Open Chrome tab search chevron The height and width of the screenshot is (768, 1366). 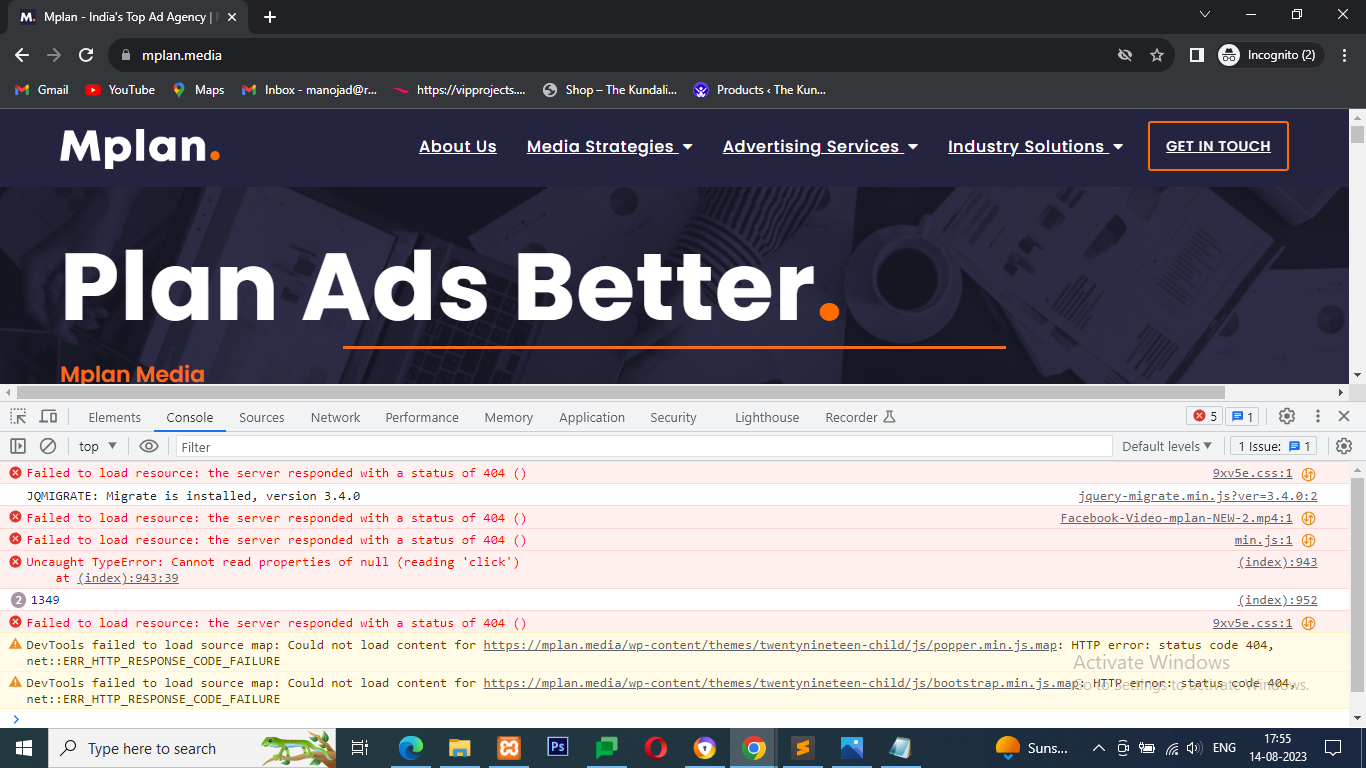1205,15
